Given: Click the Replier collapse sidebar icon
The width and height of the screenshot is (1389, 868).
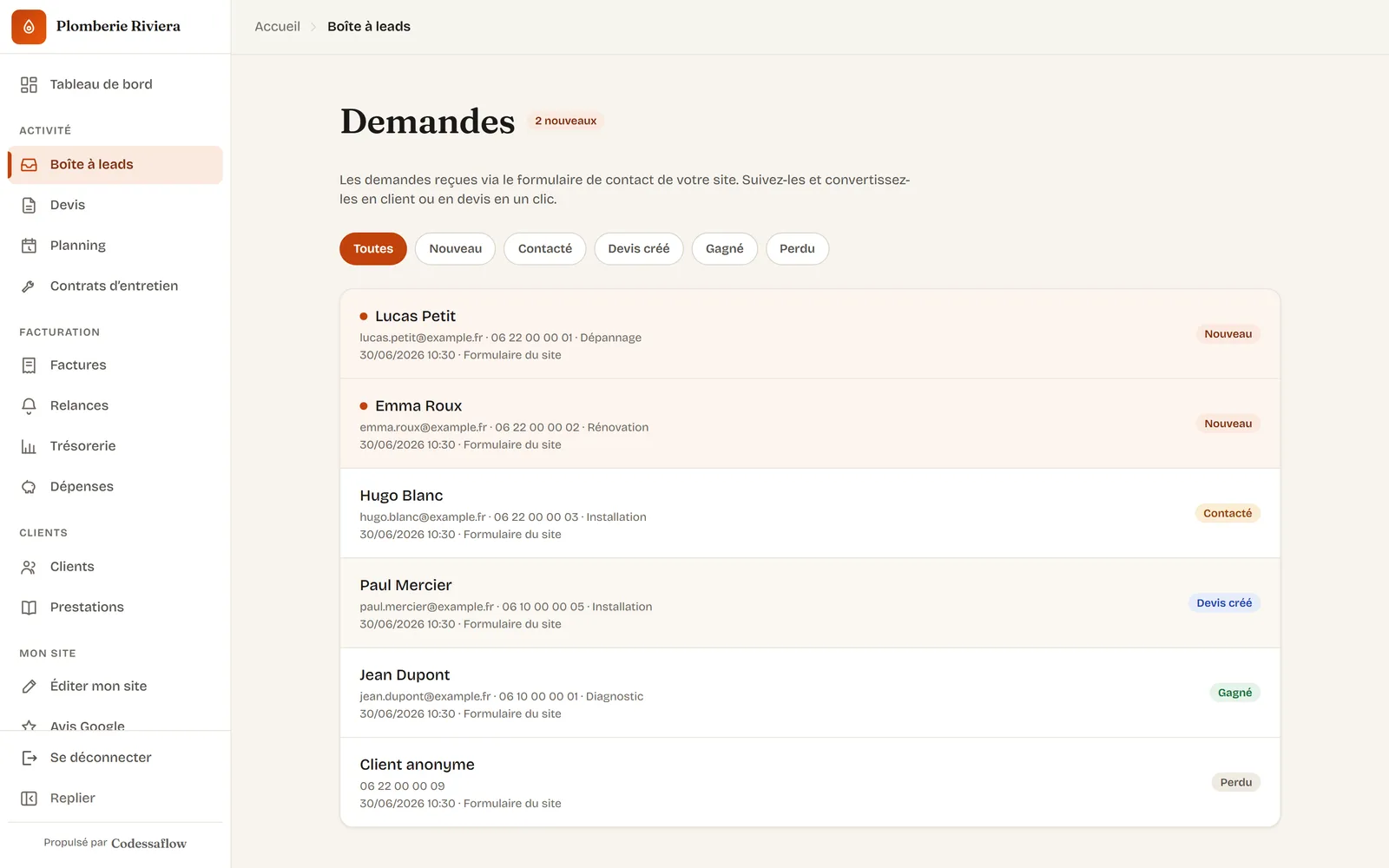Looking at the screenshot, I should pos(29,798).
